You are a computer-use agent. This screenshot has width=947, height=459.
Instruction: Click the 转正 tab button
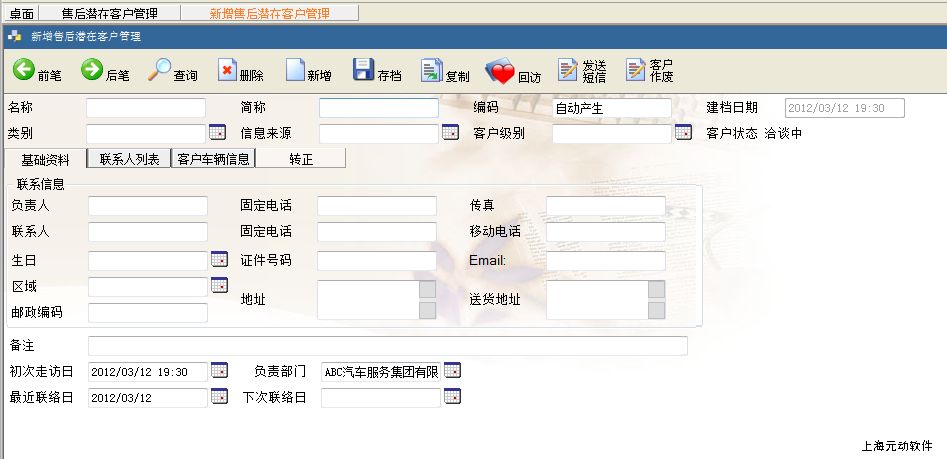[301, 158]
